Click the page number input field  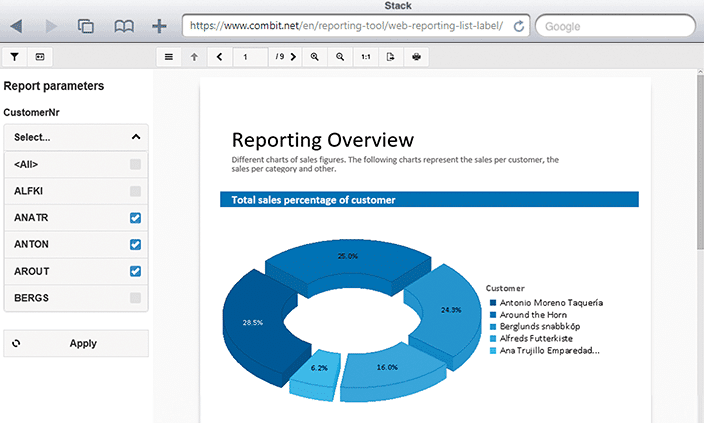251,57
